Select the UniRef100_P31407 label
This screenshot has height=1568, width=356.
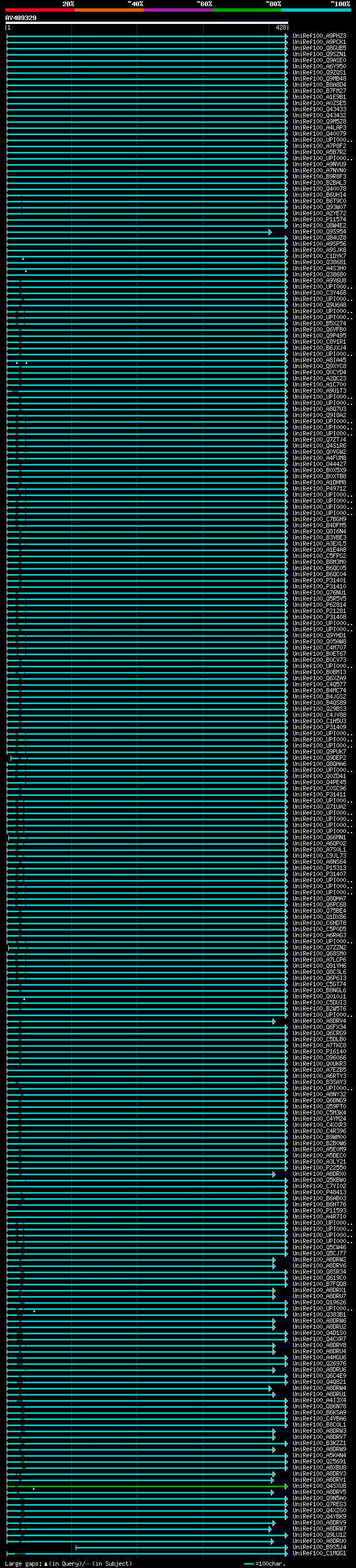coord(319,874)
